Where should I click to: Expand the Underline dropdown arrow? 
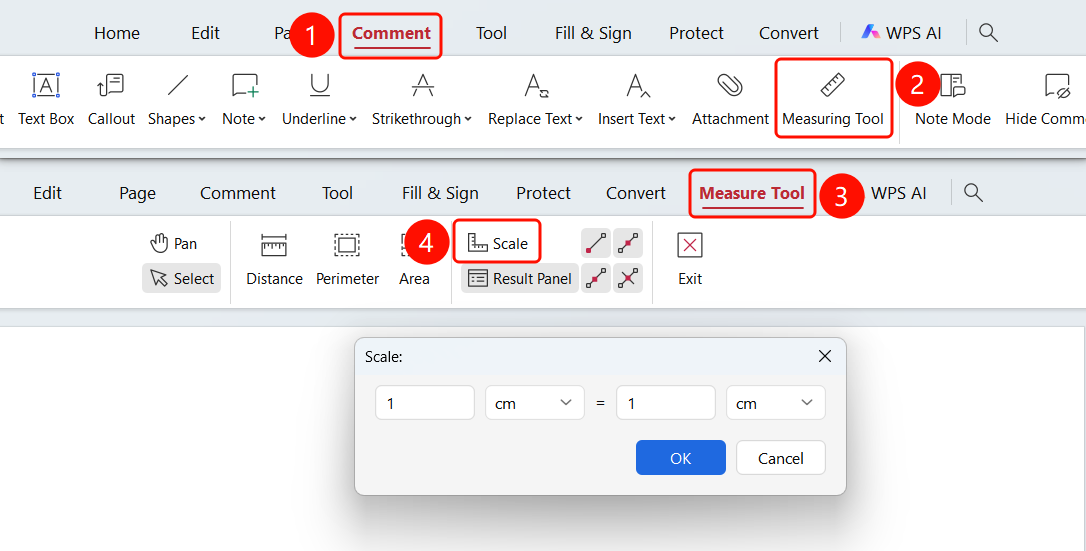click(x=353, y=119)
